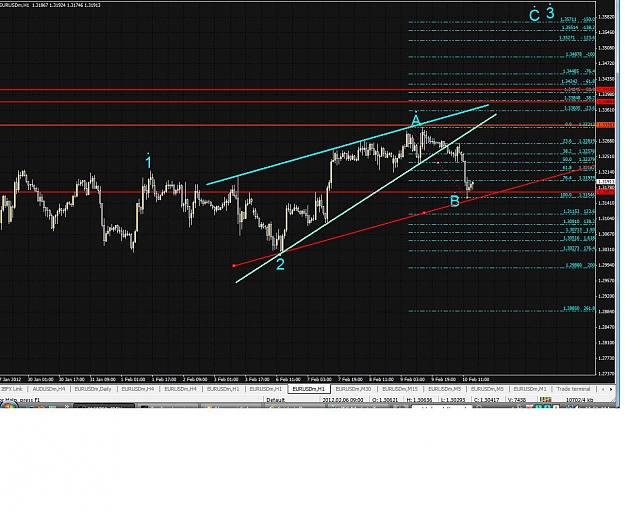
Task: Click the 10 Feb 11:00 time label
Action: 476,379
